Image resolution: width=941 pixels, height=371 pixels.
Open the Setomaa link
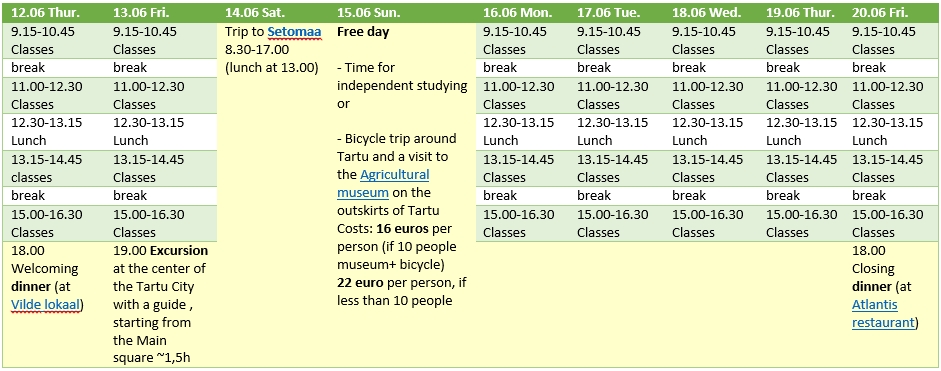[x=294, y=32]
